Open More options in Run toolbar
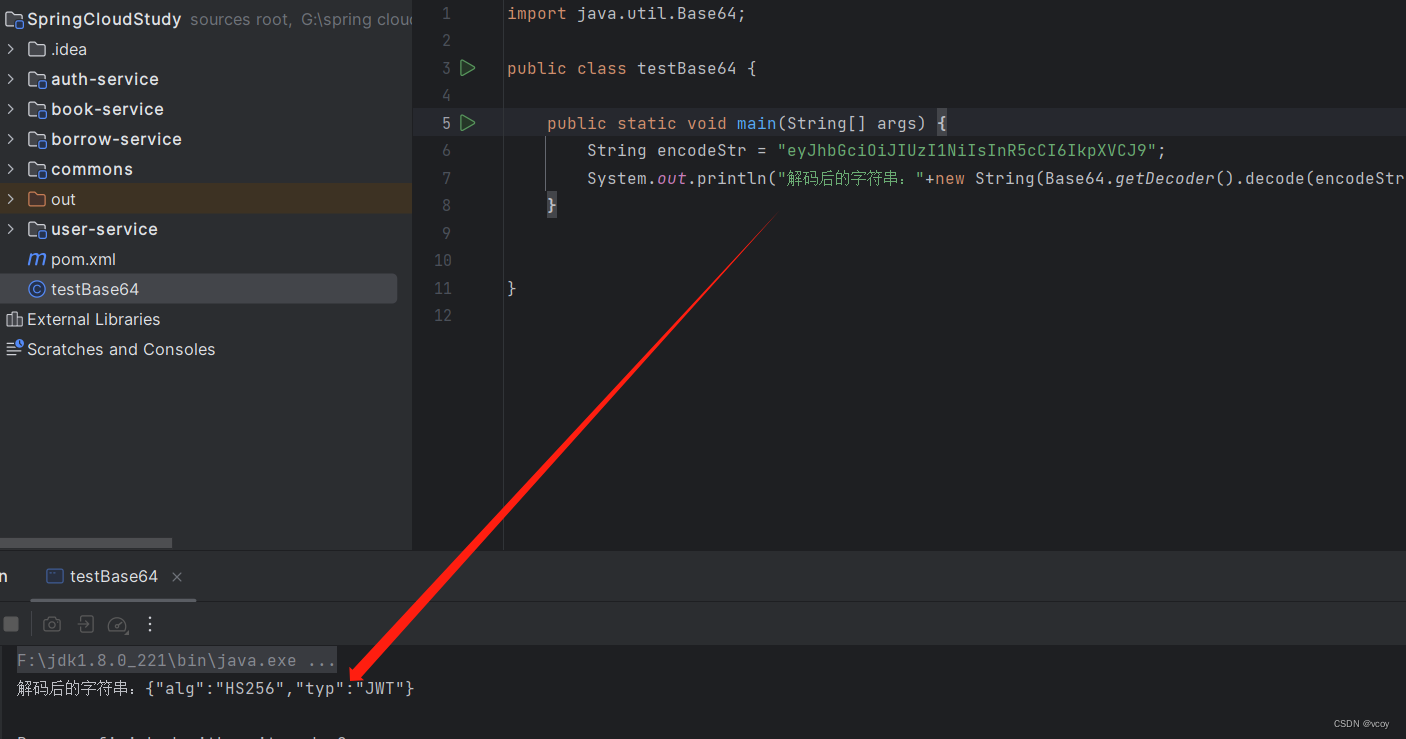Screen dimensions: 1406x739 pyautogui.click(x=150, y=624)
